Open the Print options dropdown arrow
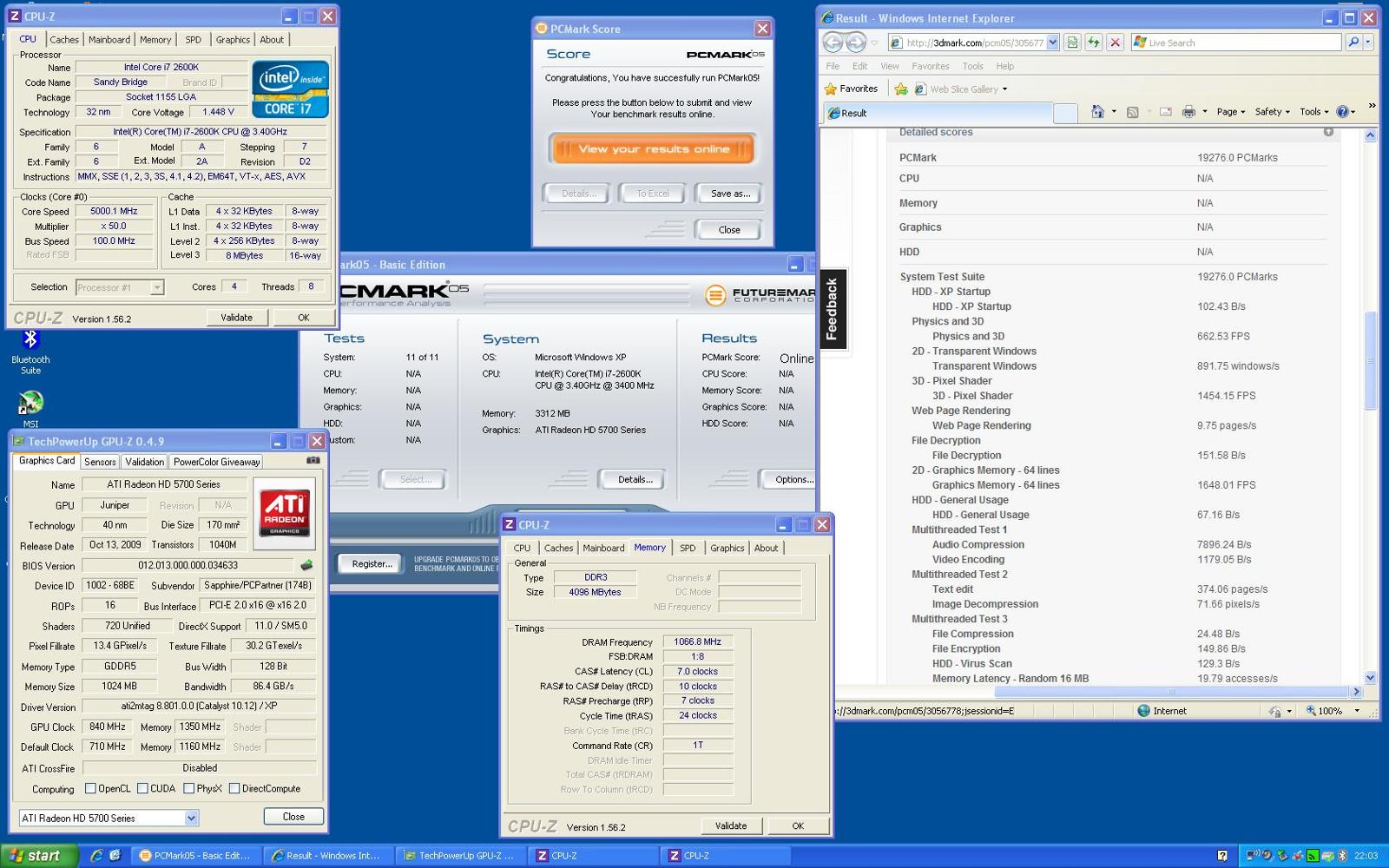This screenshot has height=868, width=1389. point(1204,112)
